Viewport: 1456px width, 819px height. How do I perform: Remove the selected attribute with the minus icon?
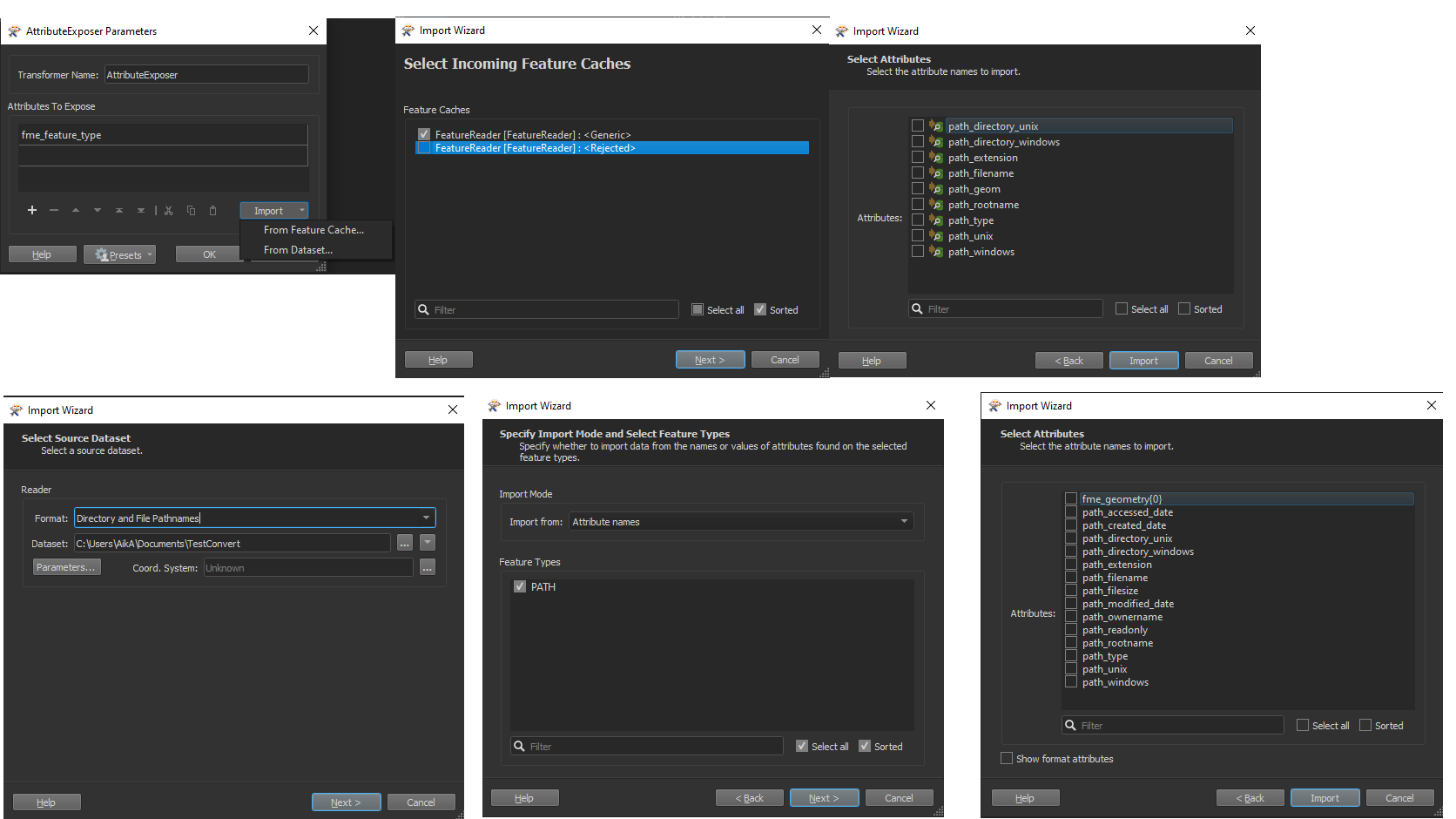tap(54, 210)
